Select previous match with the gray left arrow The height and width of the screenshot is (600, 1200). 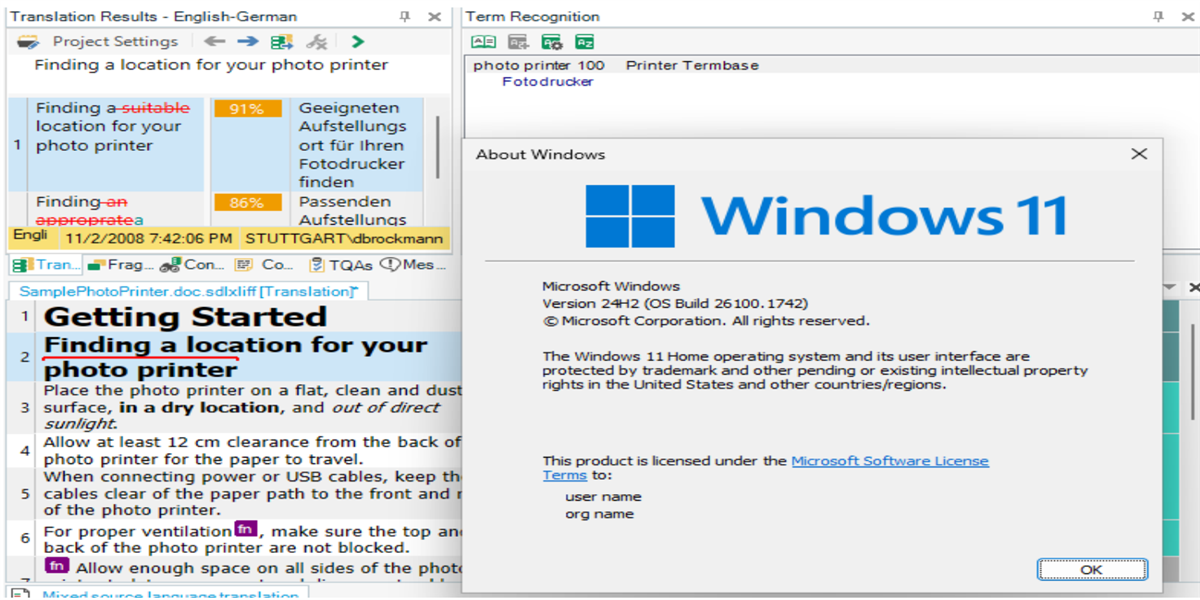pyautogui.click(x=214, y=41)
